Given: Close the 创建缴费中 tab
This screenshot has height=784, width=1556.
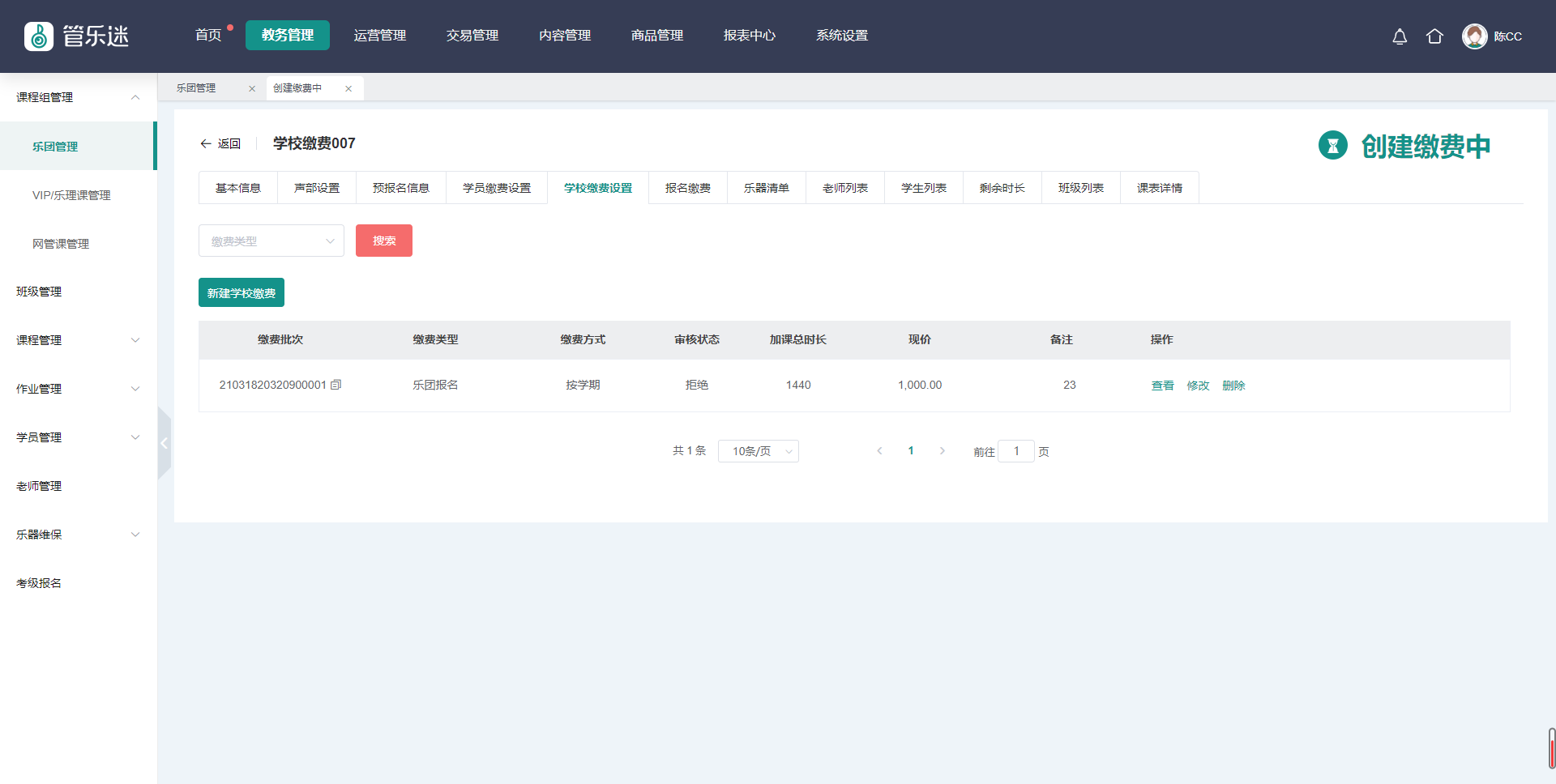Looking at the screenshot, I should tap(348, 89).
